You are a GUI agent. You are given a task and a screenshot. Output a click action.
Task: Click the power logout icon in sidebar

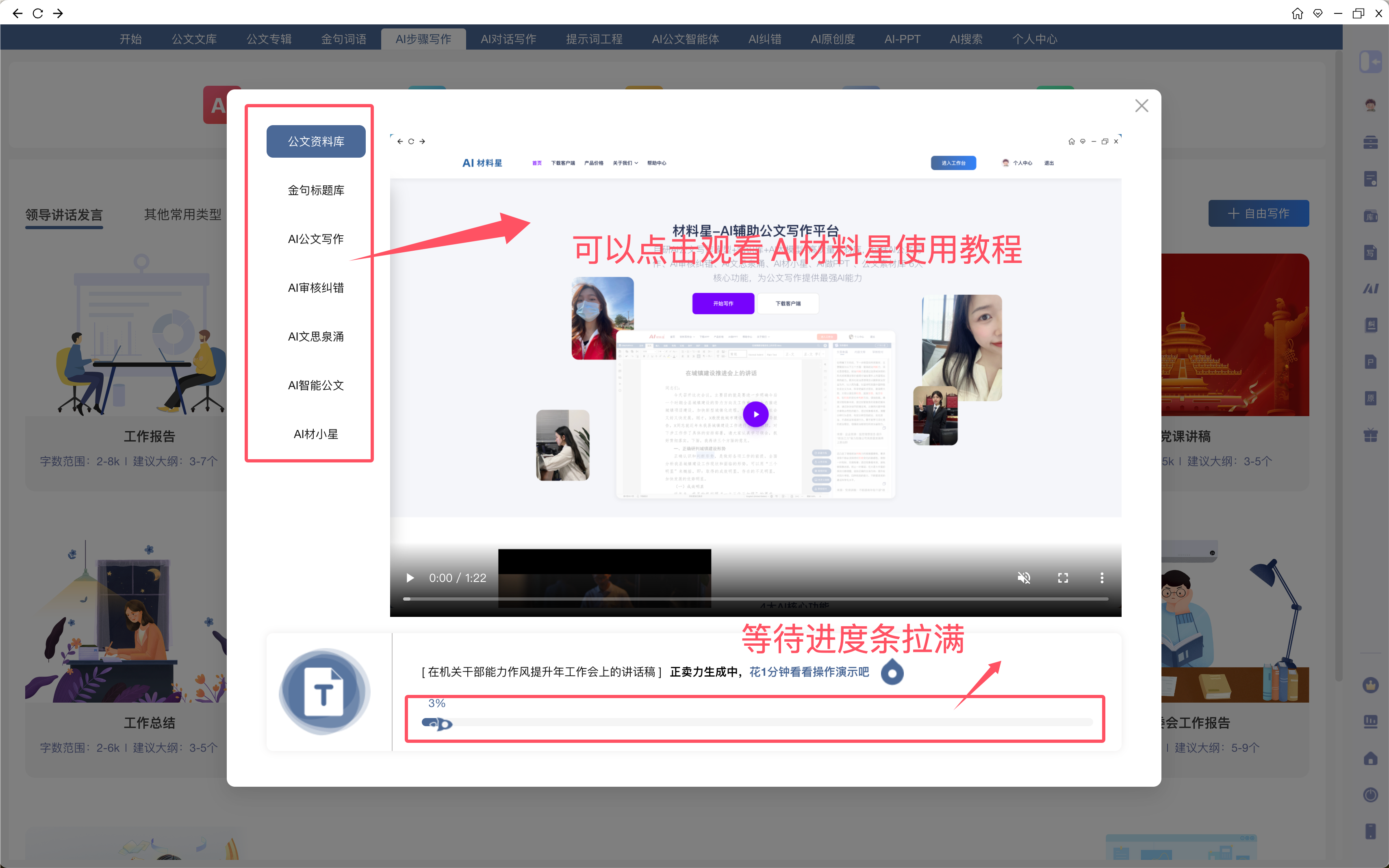(1370, 794)
